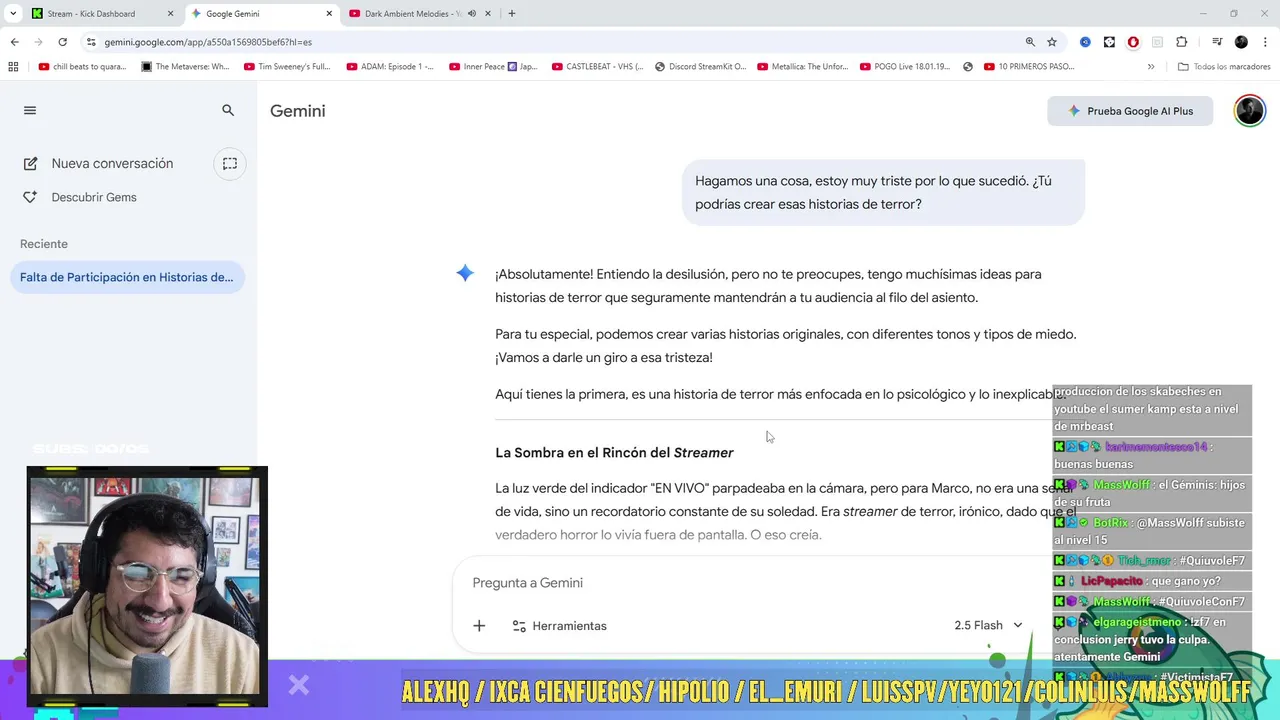Open a new browser tab

[512, 14]
